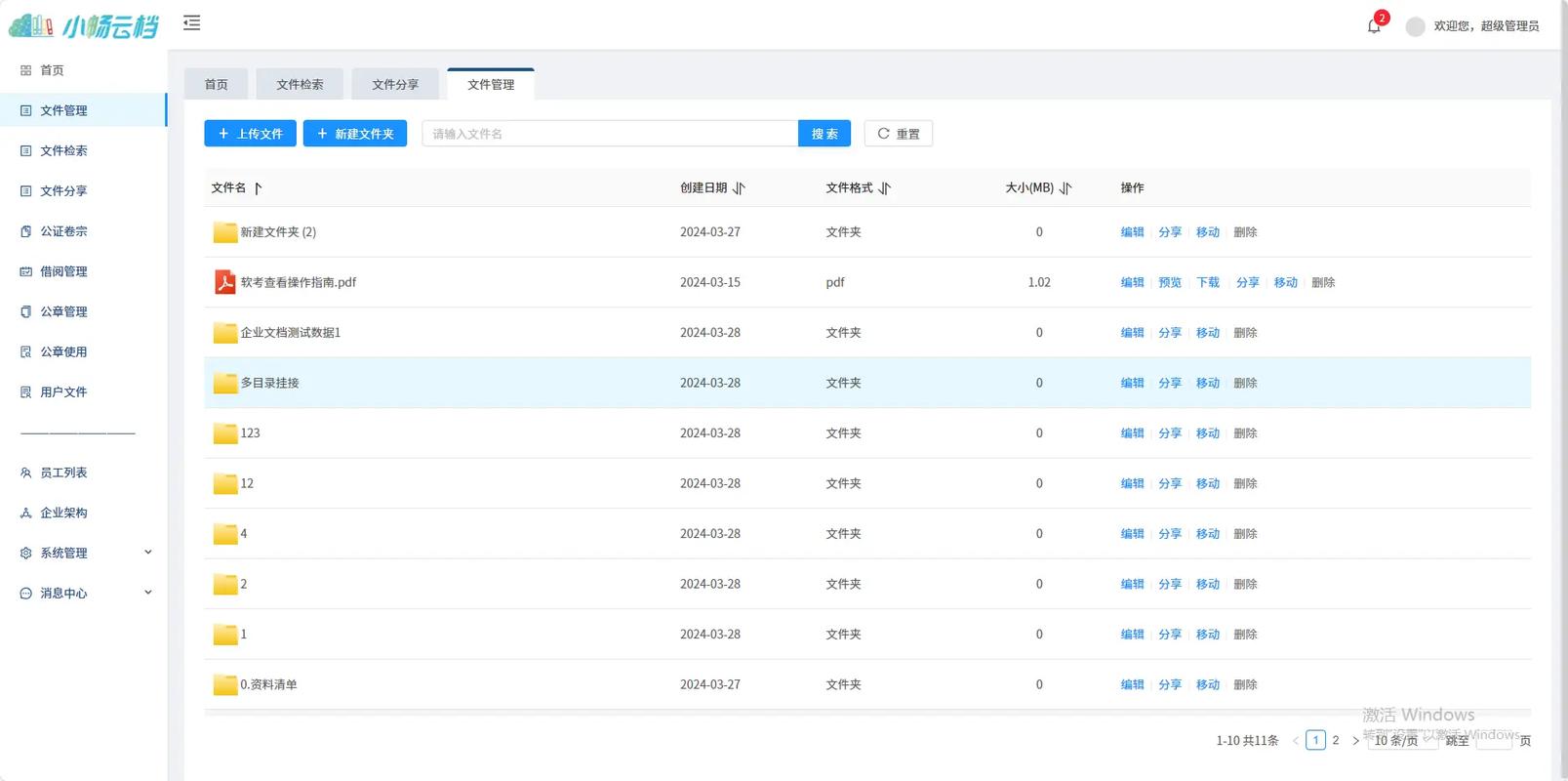Screen dimensions: 1568x781
Task: Go to the previous page arrow
Action: pos(1296,741)
